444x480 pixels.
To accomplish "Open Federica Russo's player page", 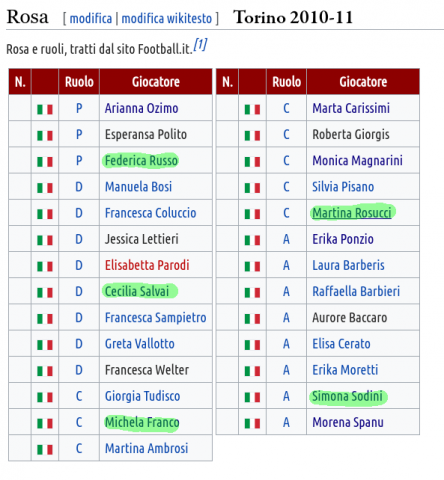I will pyautogui.click(x=141, y=161).
